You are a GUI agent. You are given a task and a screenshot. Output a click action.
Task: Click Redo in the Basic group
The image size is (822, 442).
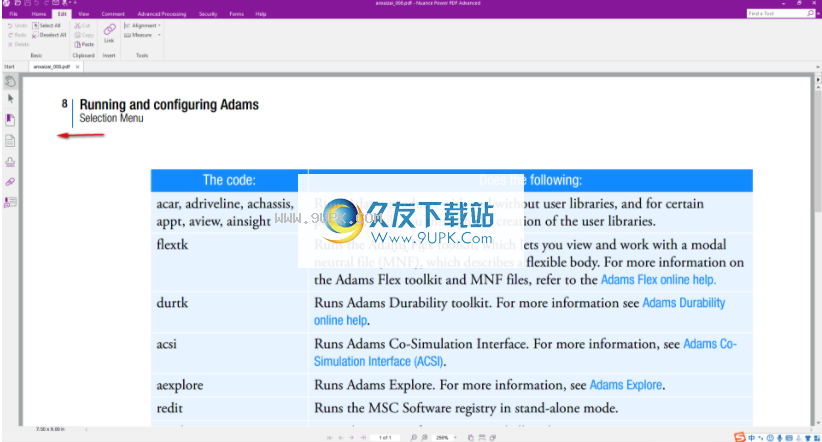click(x=17, y=35)
